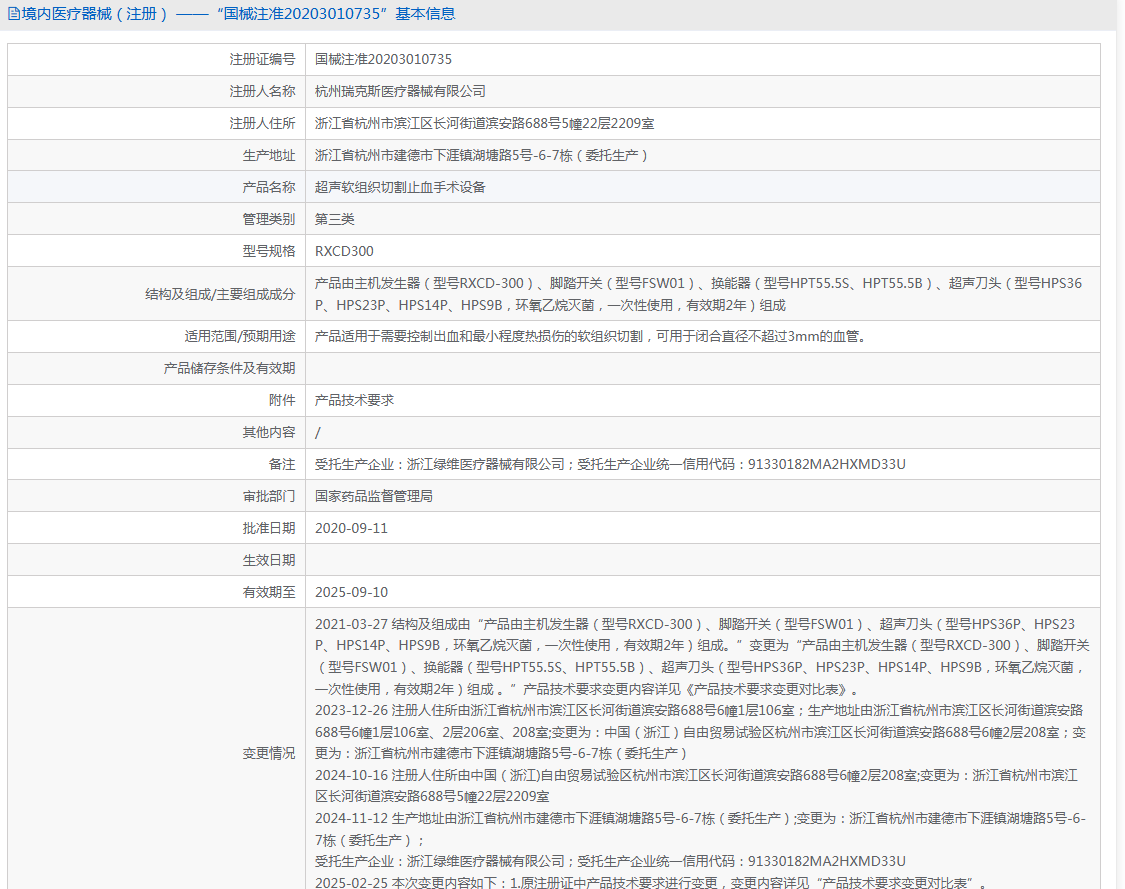
Task: Select the structure description starting 产品由主机发生器 in 结构及组成 row
Action: [x=698, y=294]
